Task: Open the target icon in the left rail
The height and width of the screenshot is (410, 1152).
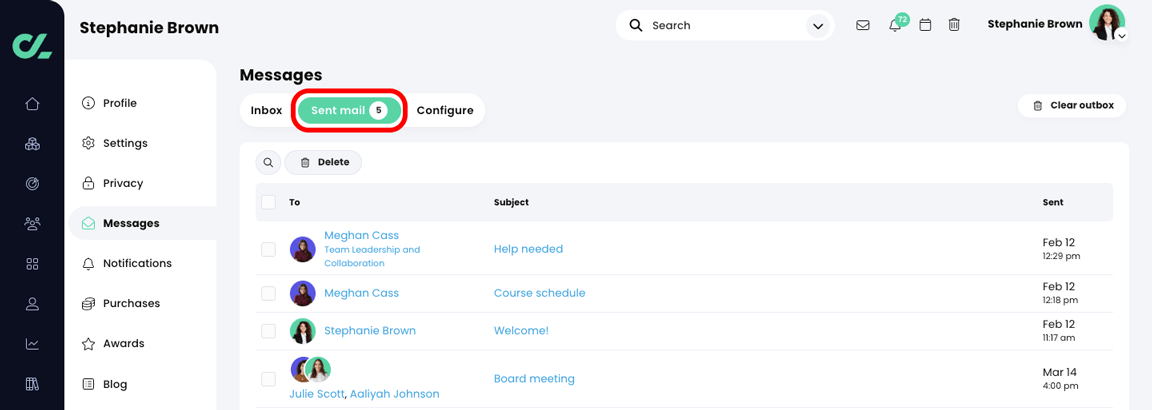Action: coord(32,184)
